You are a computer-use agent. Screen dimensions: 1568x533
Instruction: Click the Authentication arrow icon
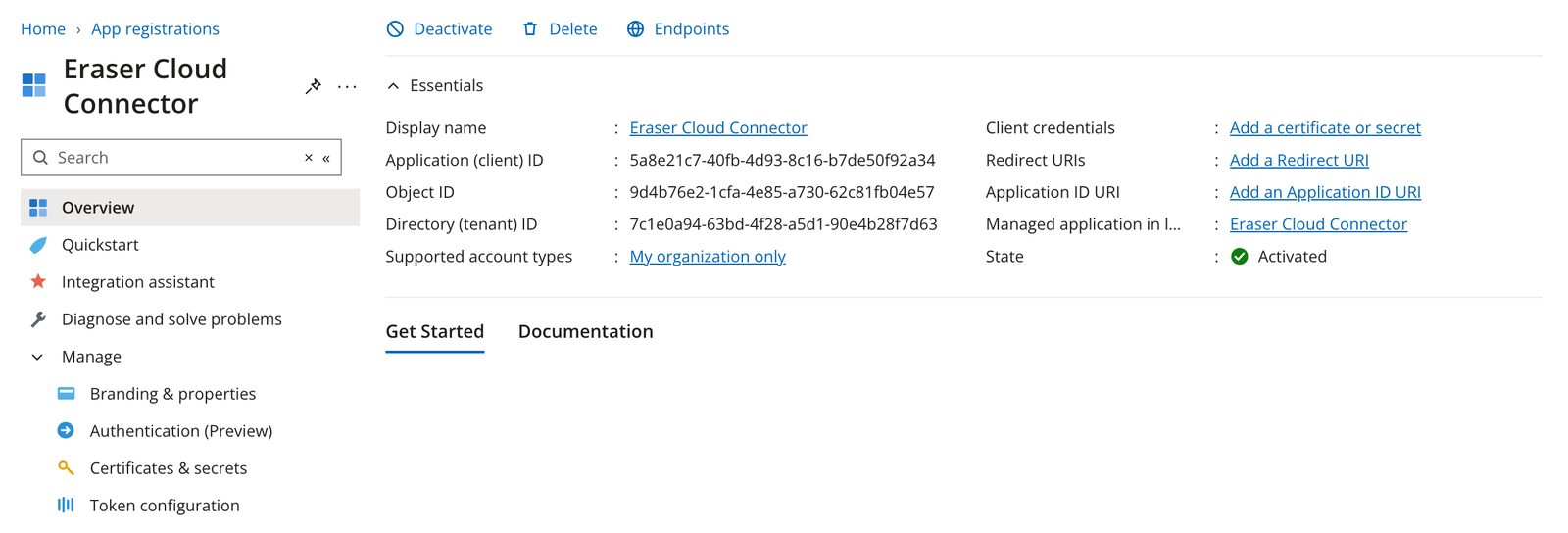pyautogui.click(x=66, y=431)
